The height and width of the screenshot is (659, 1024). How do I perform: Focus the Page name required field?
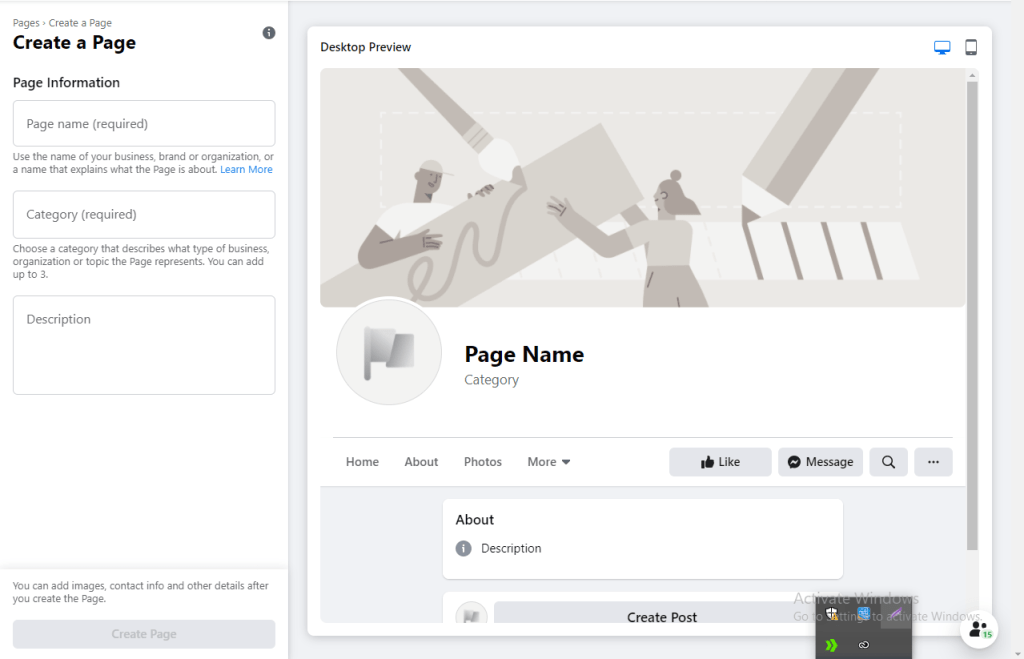pos(143,123)
